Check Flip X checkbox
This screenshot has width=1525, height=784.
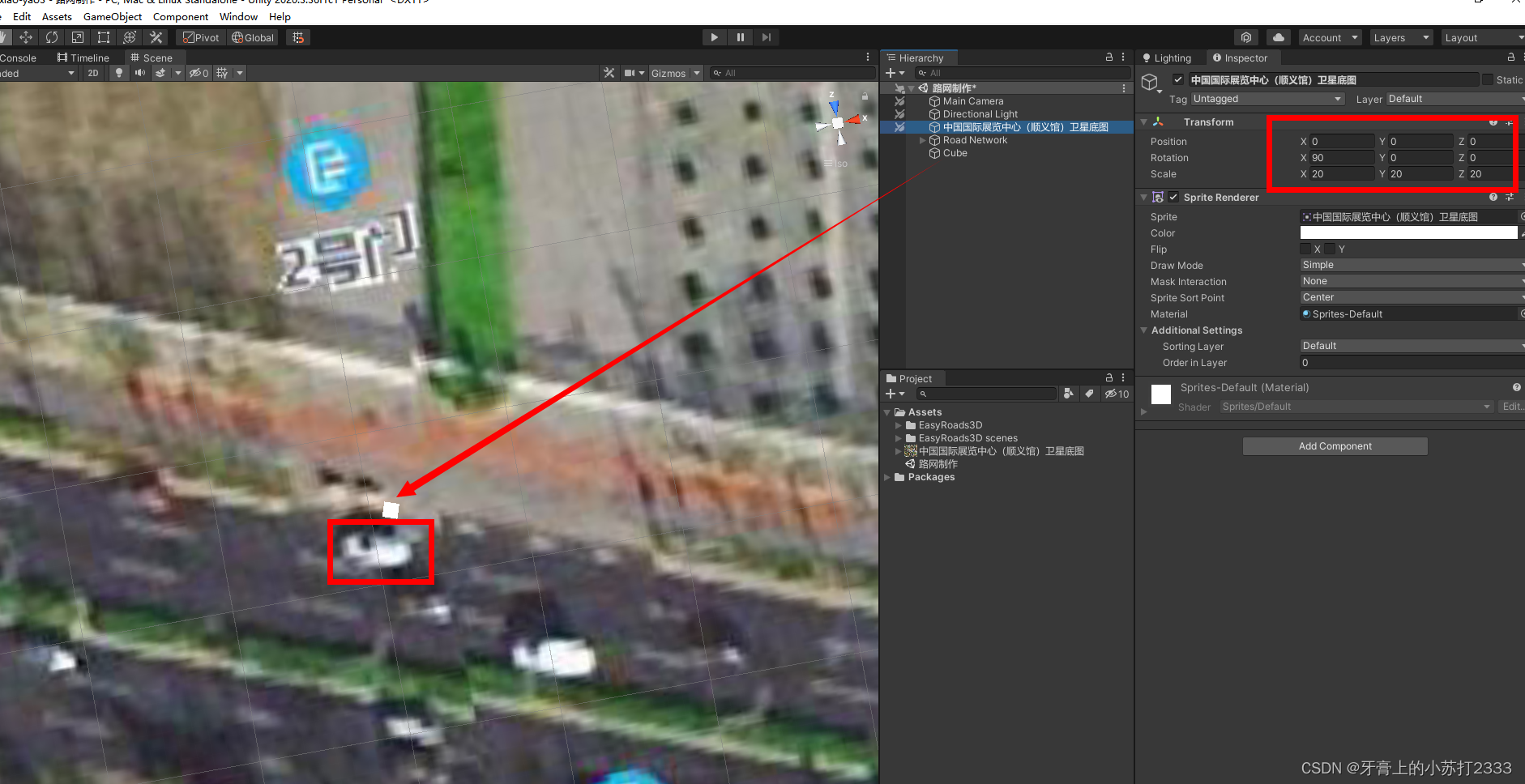click(1305, 249)
